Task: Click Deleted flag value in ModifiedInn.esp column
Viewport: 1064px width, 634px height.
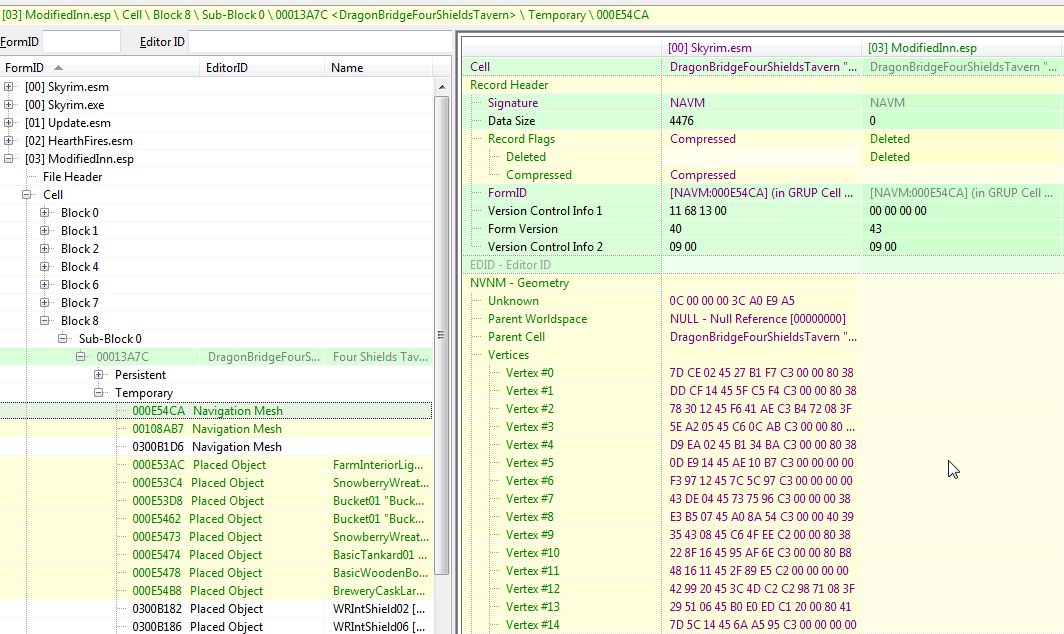Action: tap(890, 157)
